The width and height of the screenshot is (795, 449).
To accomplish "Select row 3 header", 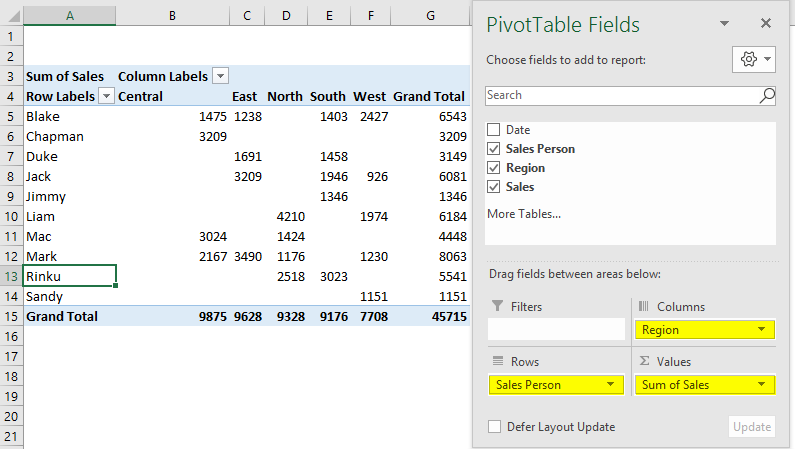I will (x=11, y=76).
